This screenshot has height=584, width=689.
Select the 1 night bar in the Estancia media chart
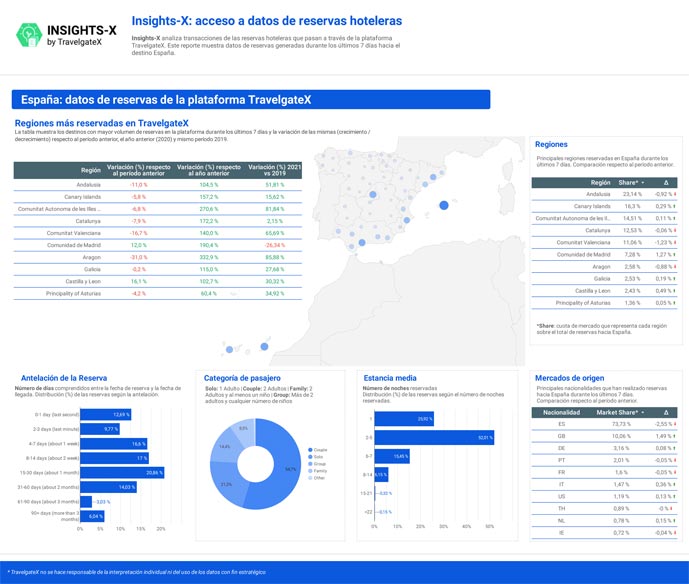(404, 419)
